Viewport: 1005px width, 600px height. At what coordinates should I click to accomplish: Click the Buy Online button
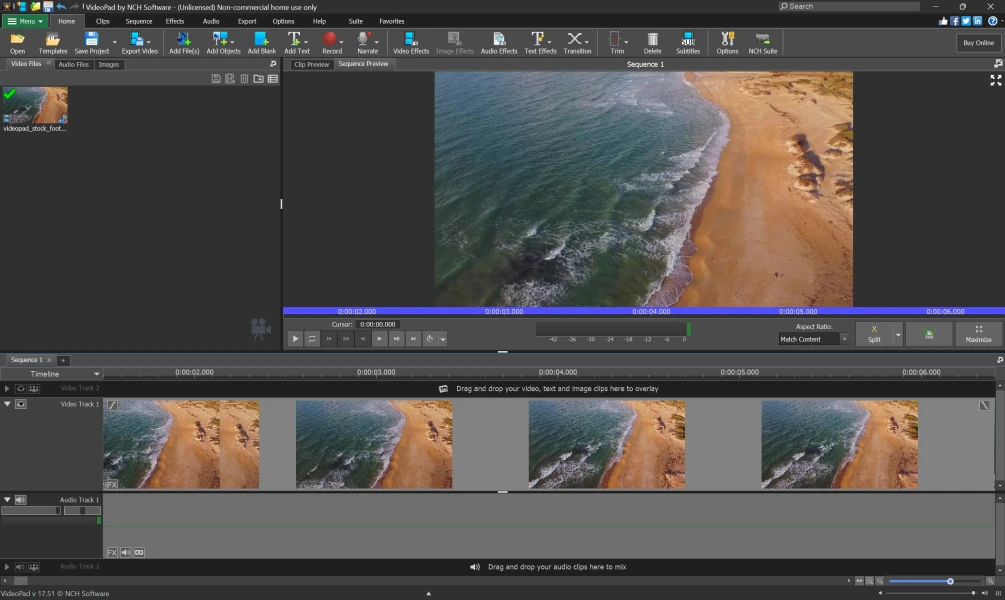(977, 43)
